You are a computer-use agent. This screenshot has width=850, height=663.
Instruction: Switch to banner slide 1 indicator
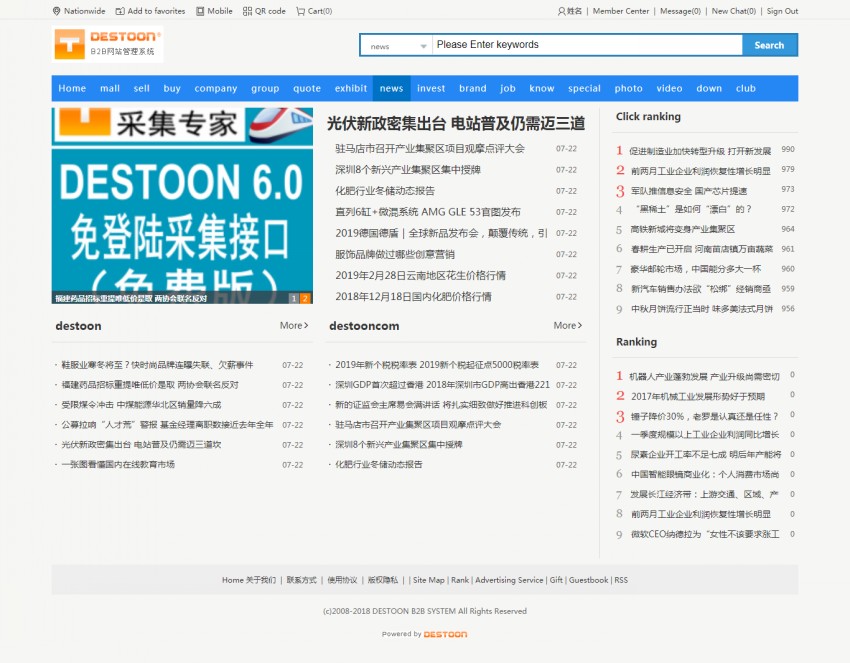pos(294,298)
